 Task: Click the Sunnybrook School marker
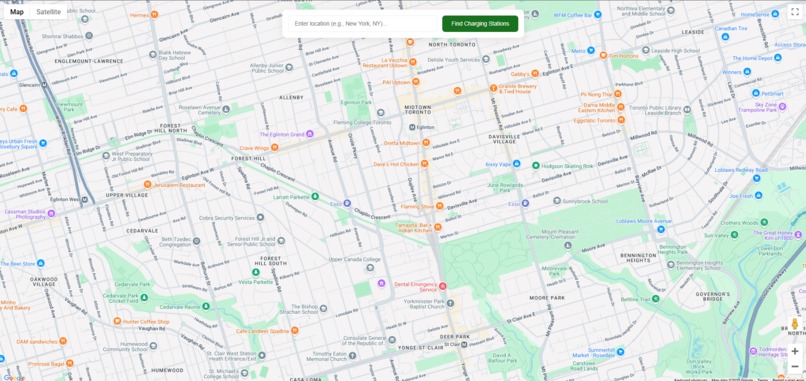pyautogui.click(x=557, y=201)
